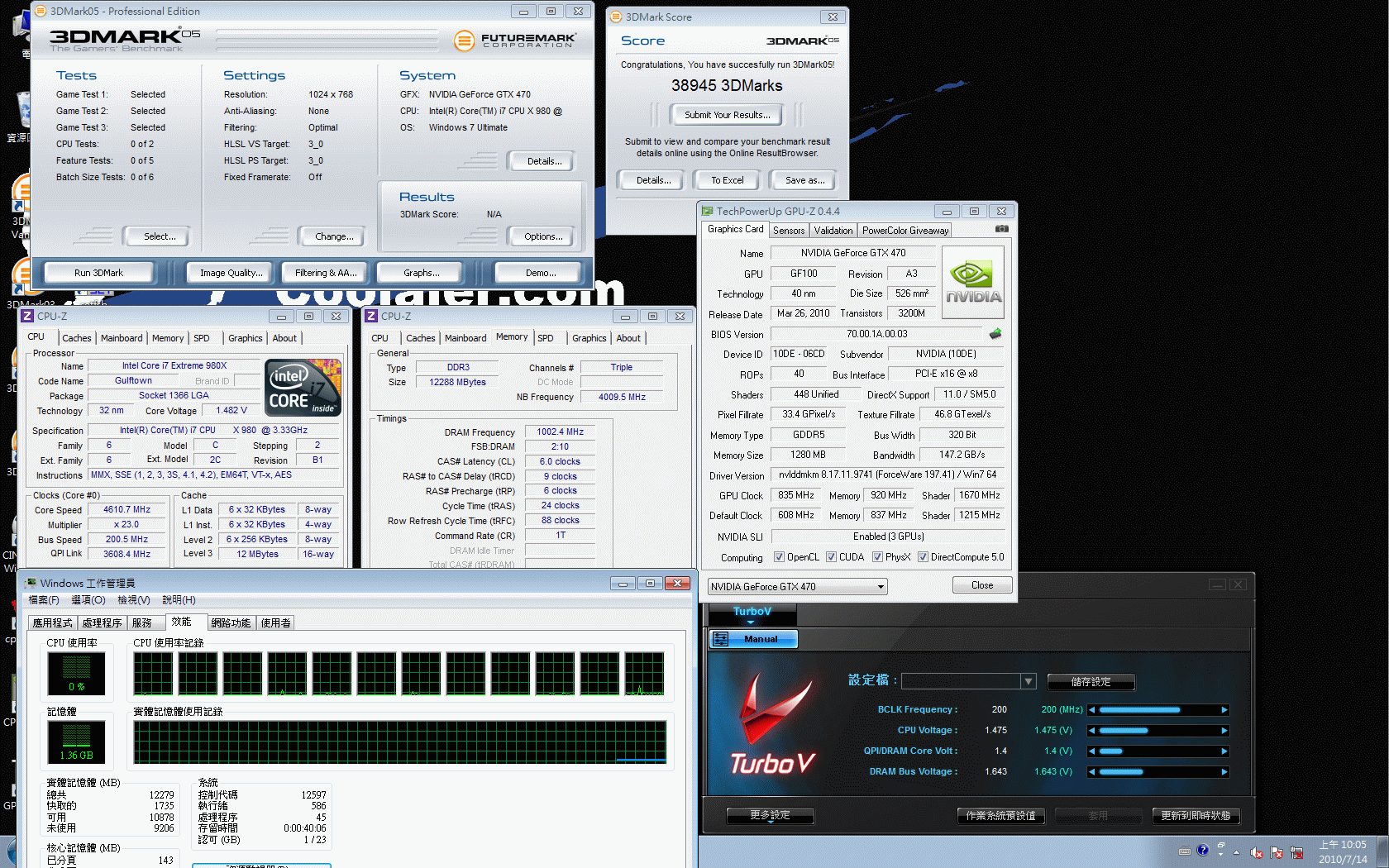Click the CPU-Z Memory window title icon
Screen dimensions: 1389x868
371,316
